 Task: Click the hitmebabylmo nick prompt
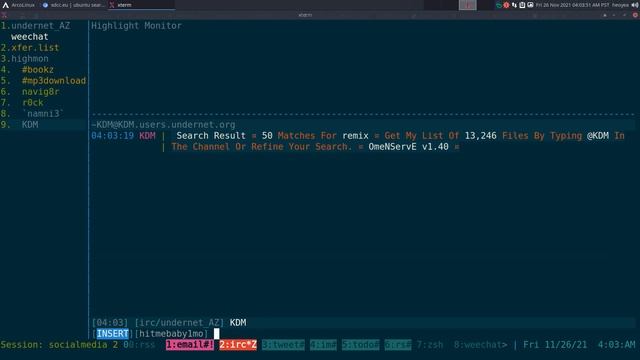click(171, 334)
